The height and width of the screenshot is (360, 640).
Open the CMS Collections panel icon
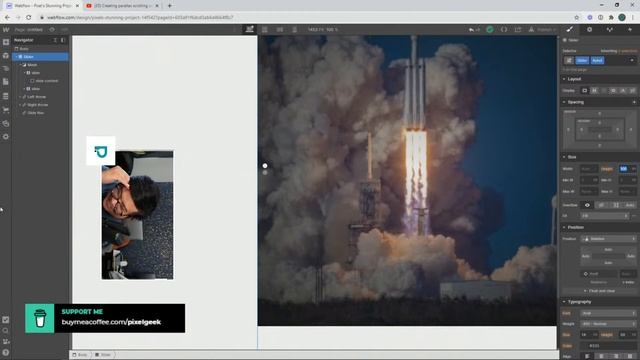pyautogui.click(x=6, y=96)
